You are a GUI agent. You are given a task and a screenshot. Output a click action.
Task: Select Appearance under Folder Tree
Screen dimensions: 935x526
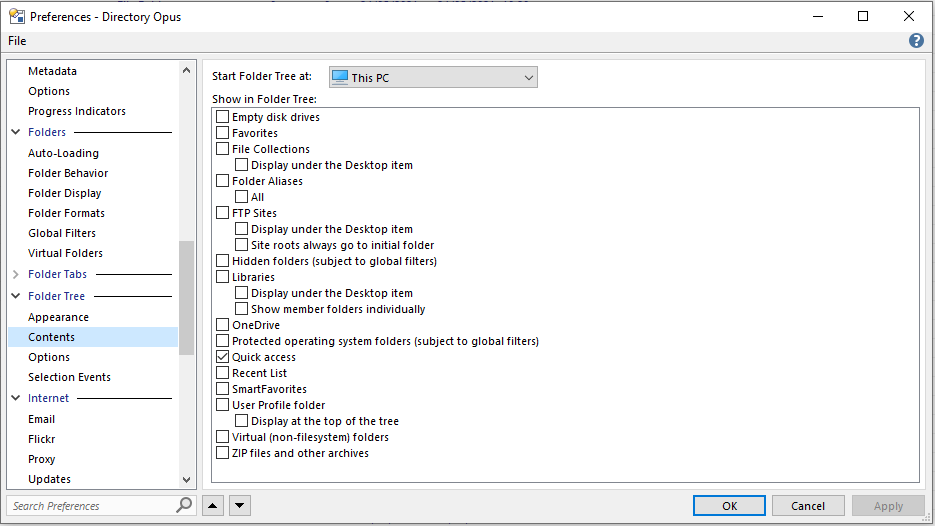click(58, 317)
